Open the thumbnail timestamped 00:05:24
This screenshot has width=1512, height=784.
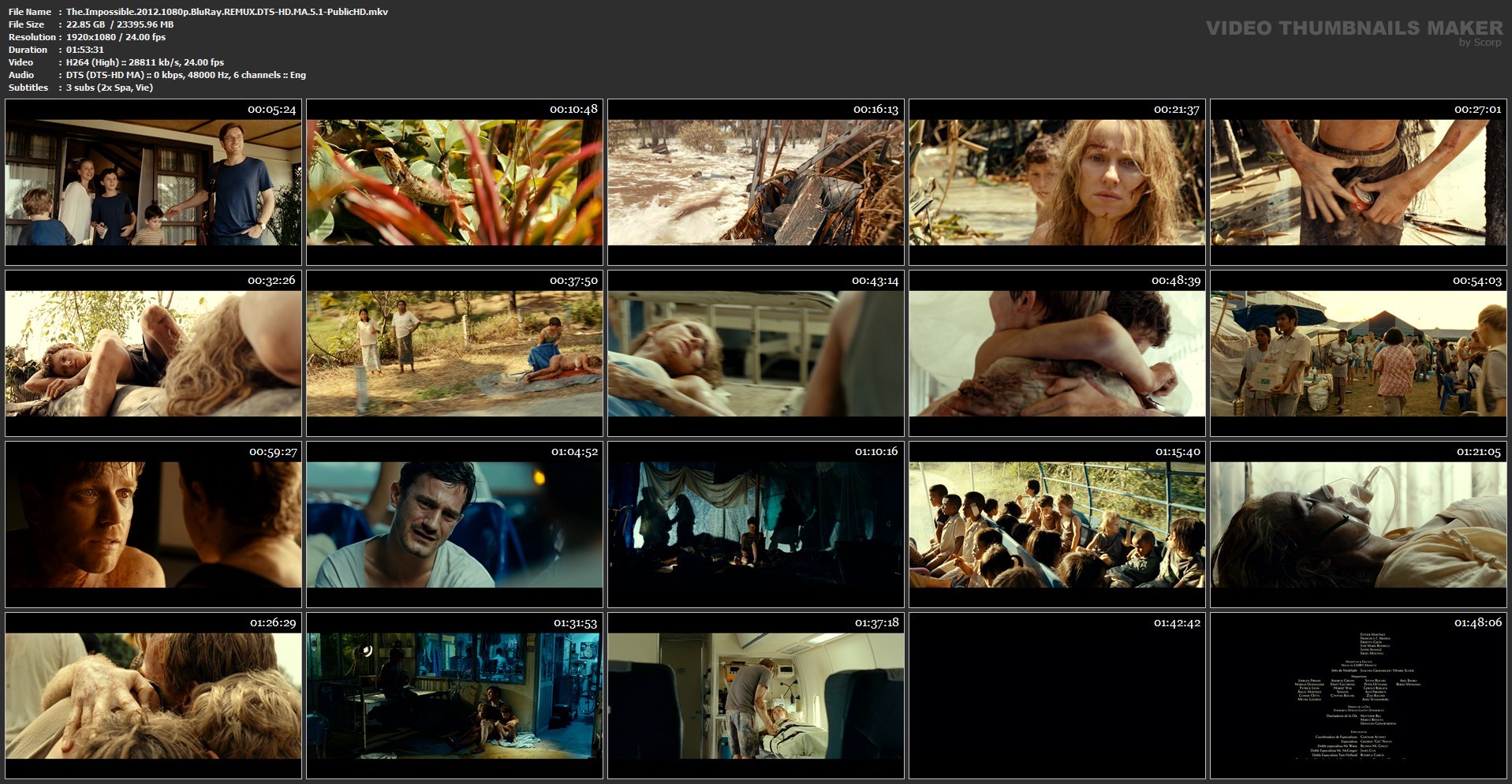[153, 182]
